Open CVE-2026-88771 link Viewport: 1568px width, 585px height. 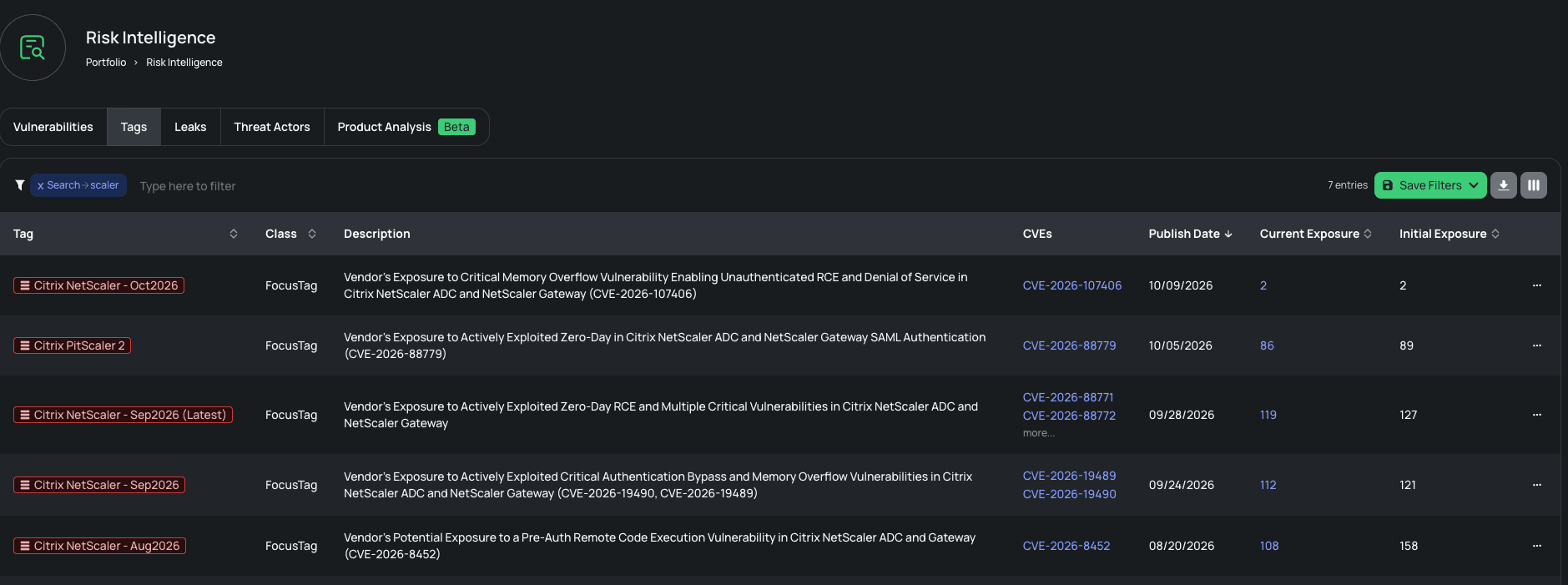pyautogui.click(x=1068, y=397)
